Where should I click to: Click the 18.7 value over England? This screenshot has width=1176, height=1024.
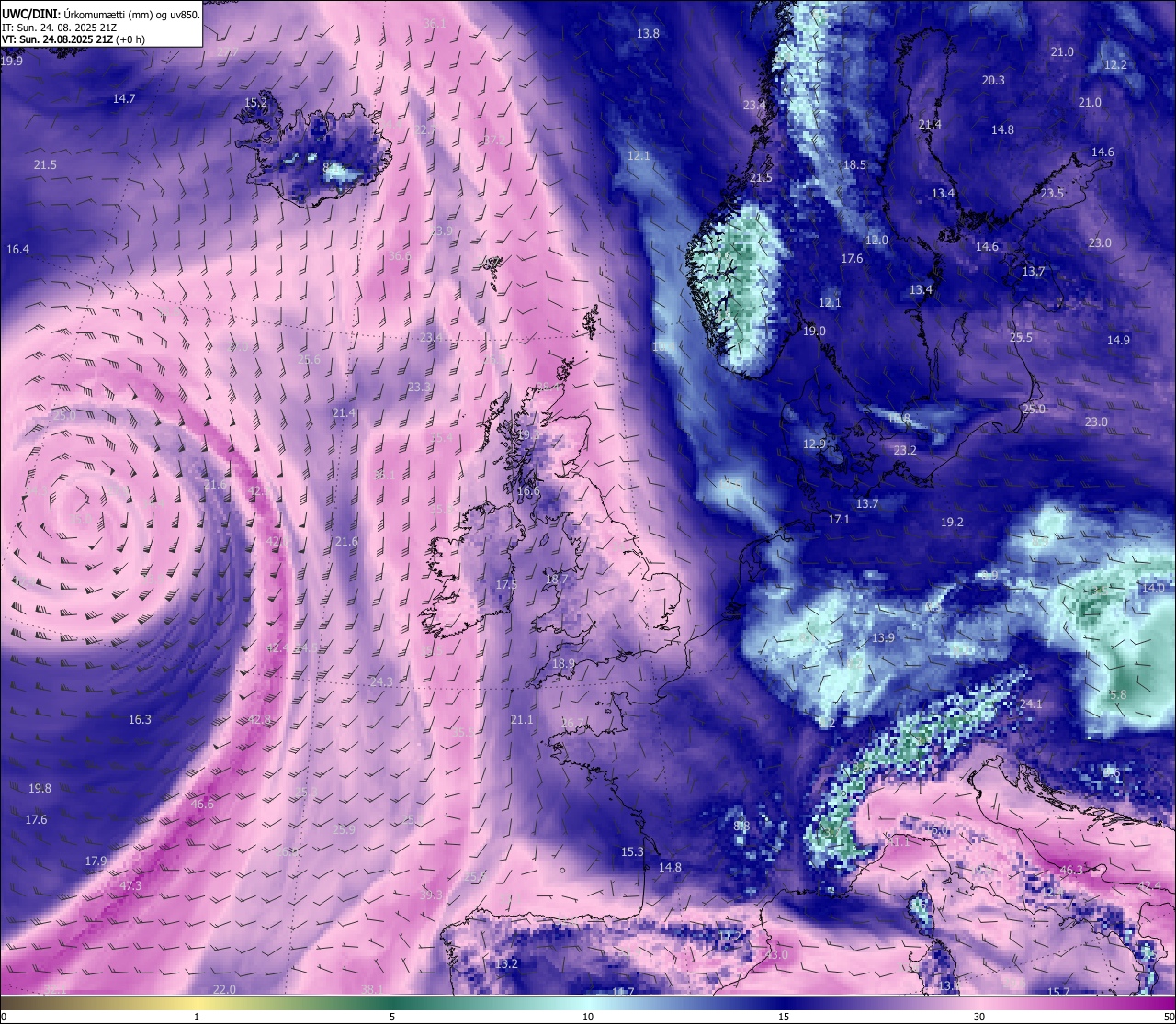(x=557, y=580)
